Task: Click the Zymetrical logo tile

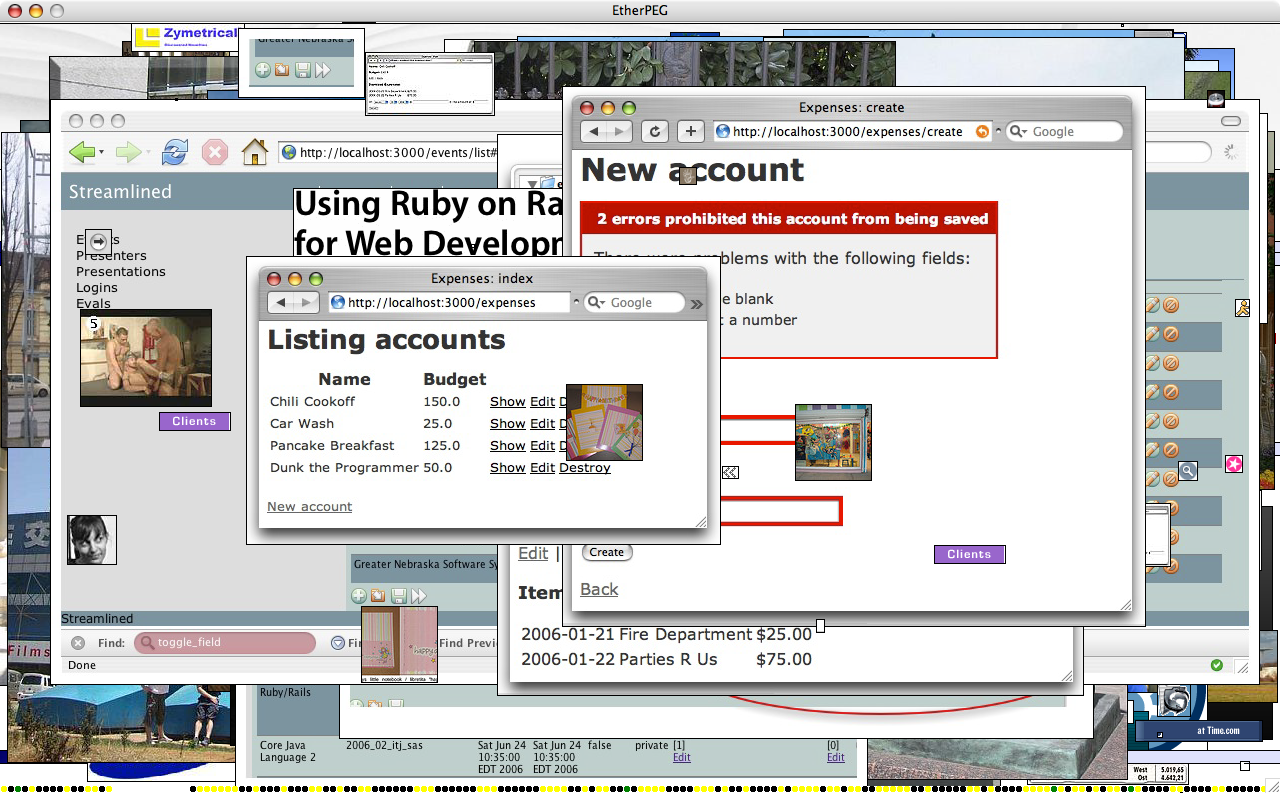Action: tap(185, 38)
